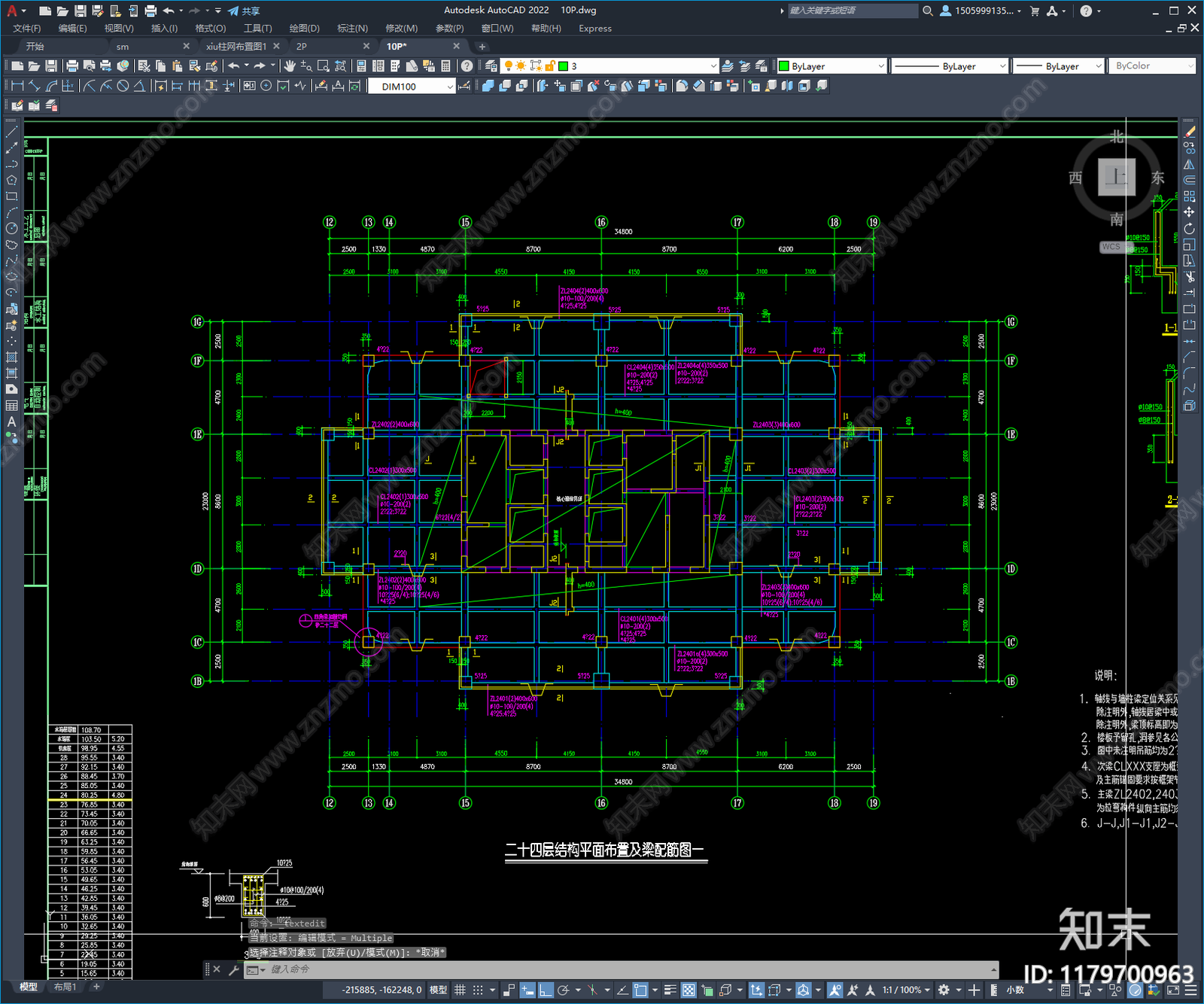1204x1004 pixels.
Task: Click the keyword search box in the title bar
Action: [x=852, y=11]
